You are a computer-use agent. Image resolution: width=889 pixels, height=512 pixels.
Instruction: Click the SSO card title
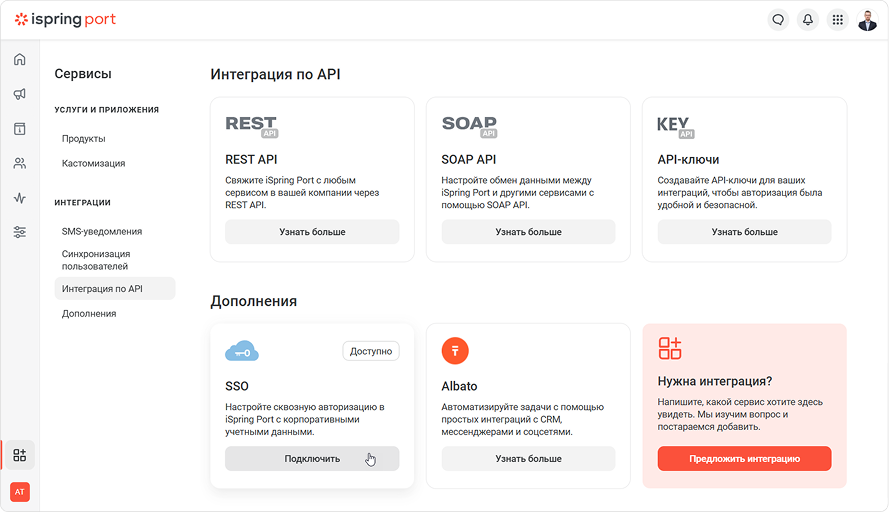[237, 386]
